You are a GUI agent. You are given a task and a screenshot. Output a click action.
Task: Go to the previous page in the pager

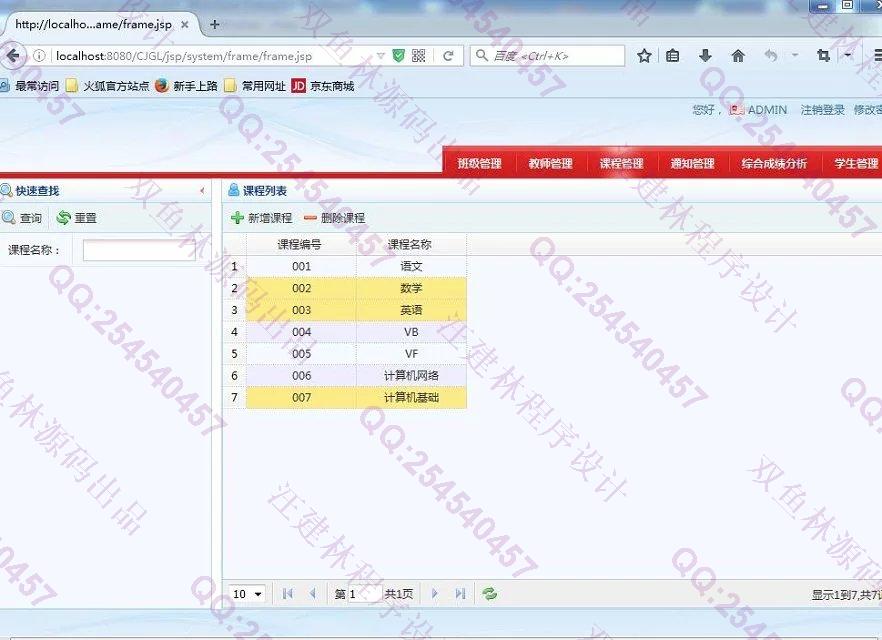pyautogui.click(x=313, y=593)
